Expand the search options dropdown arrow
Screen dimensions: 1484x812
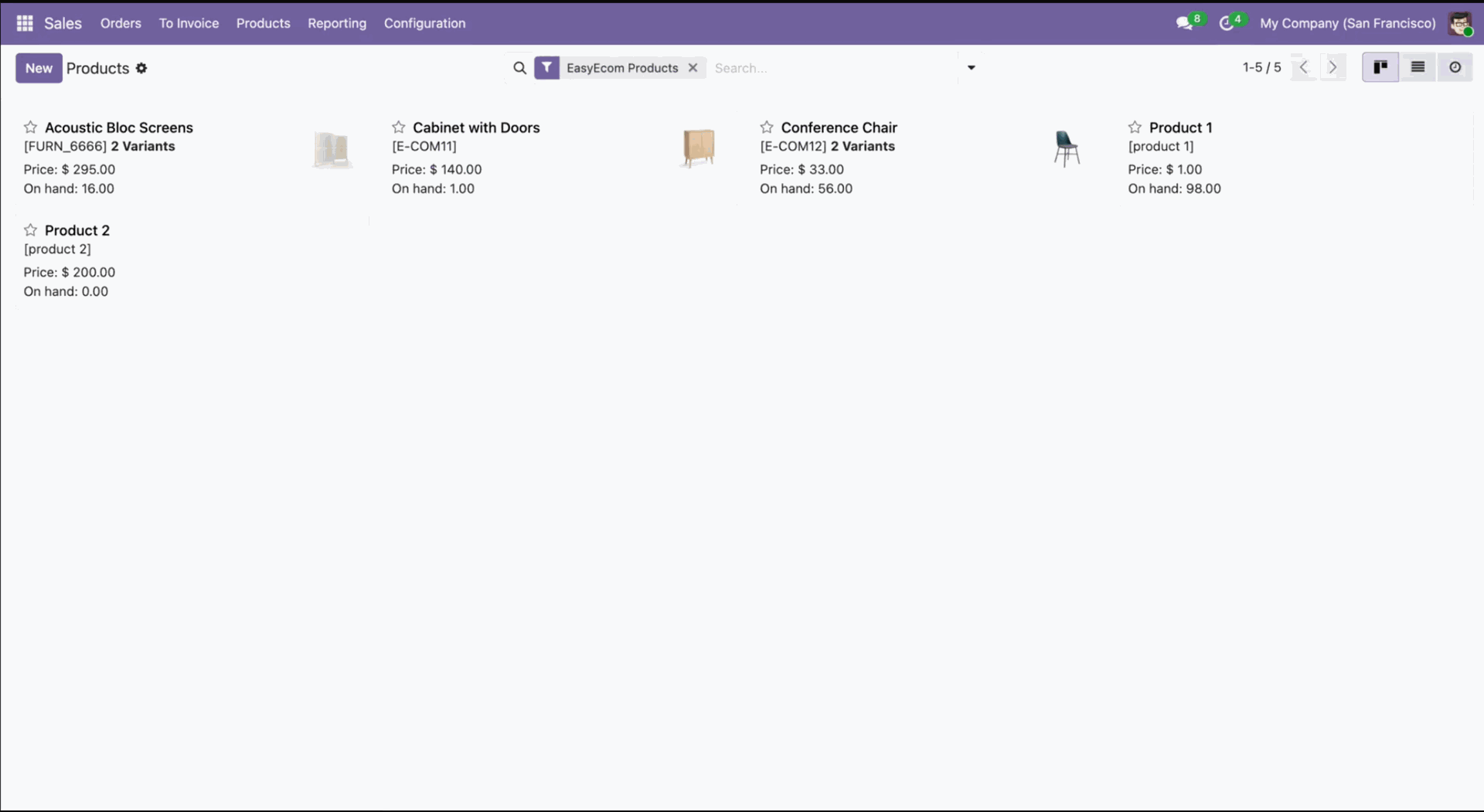(971, 68)
